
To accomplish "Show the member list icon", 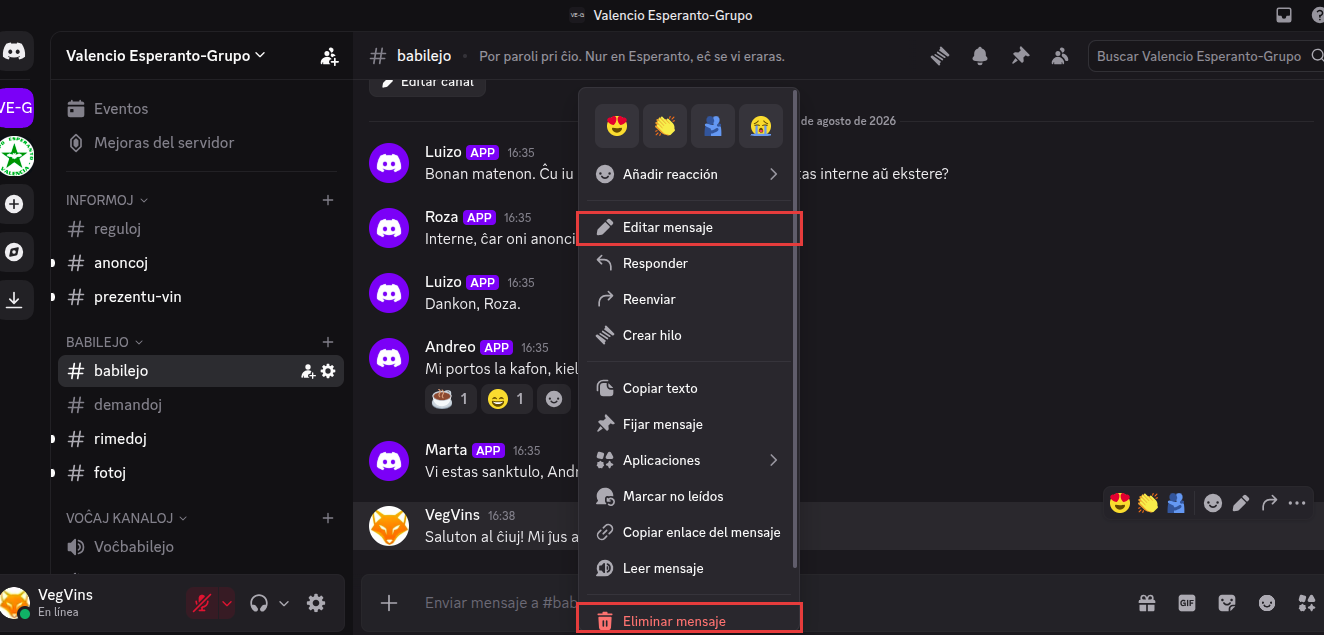I will 1060,56.
